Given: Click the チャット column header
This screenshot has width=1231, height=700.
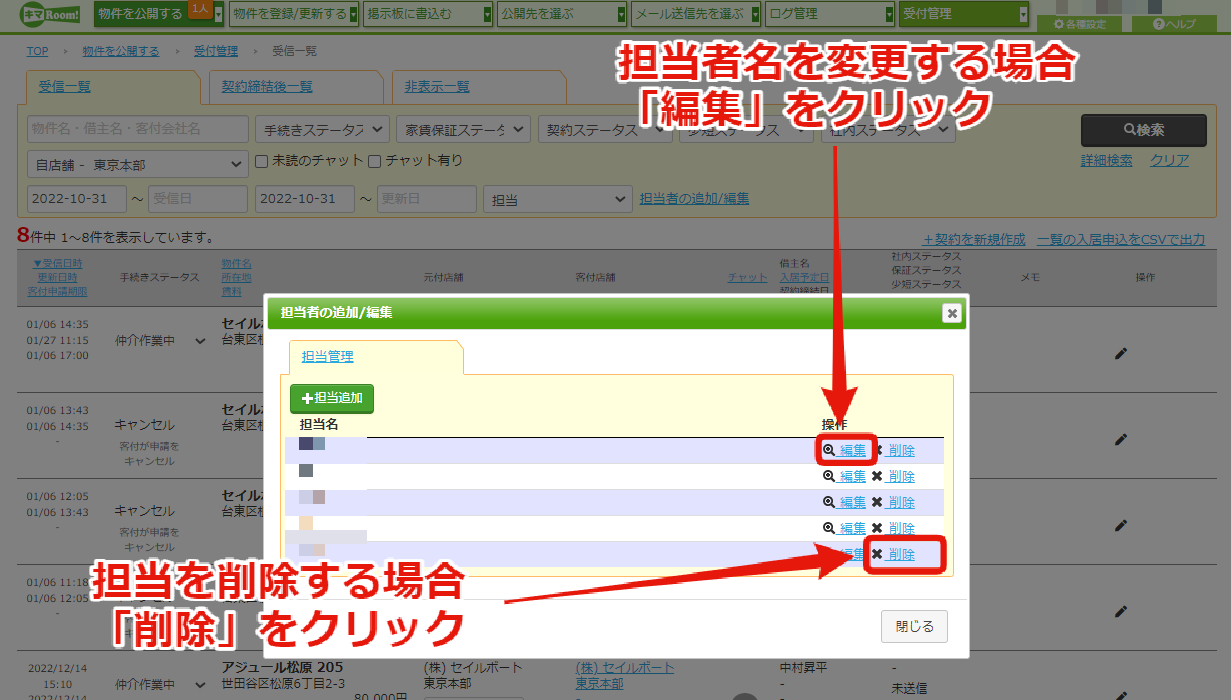Looking at the screenshot, I should [x=747, y=278].
